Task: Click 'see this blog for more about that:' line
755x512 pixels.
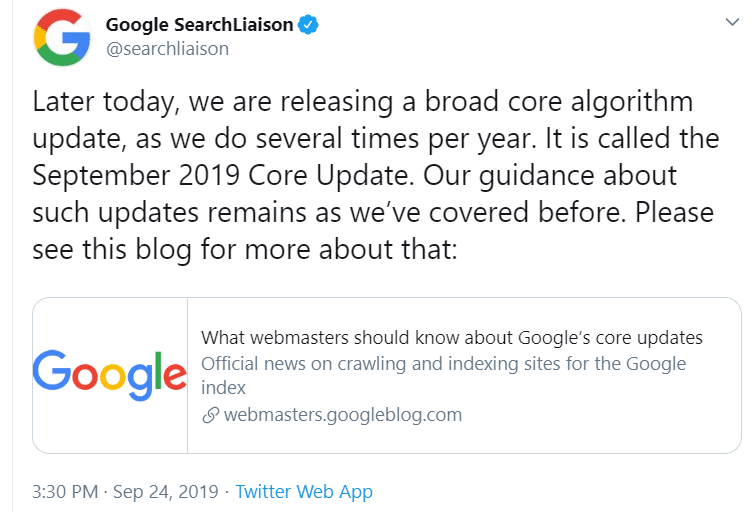Action: tap(245, 249)
